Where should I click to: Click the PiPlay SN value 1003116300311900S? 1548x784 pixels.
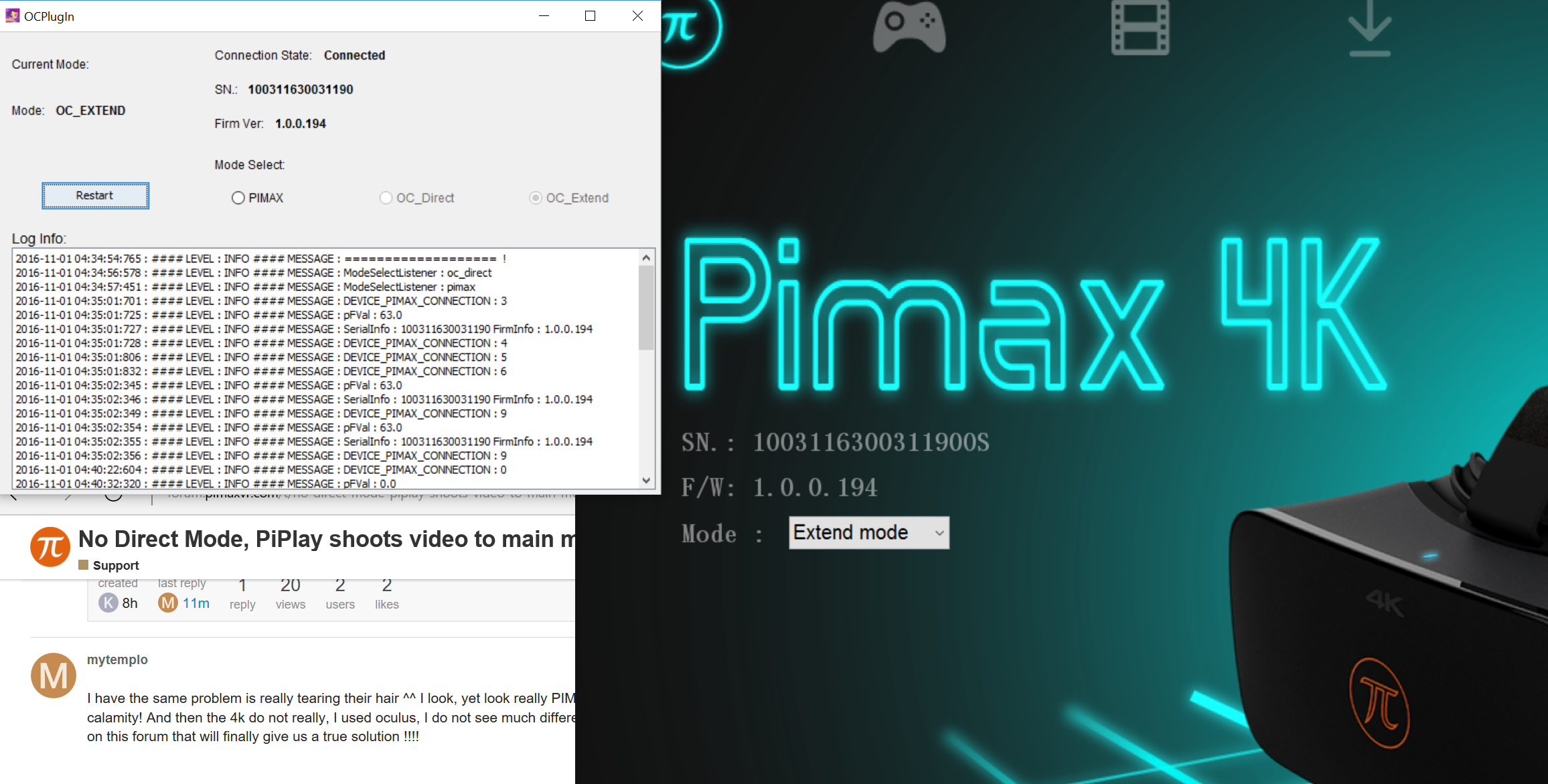pos(871,443)
